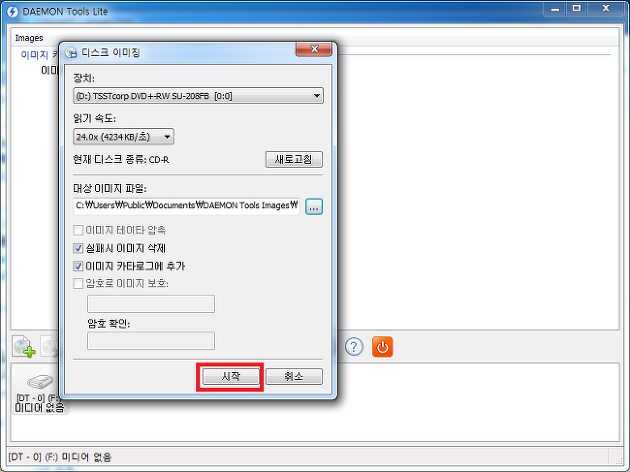The height and width of the screenshot is (472, 630).
Task: Enable '암호로 이미지 보호' checkbox
Action: click(x=78, y=284)
